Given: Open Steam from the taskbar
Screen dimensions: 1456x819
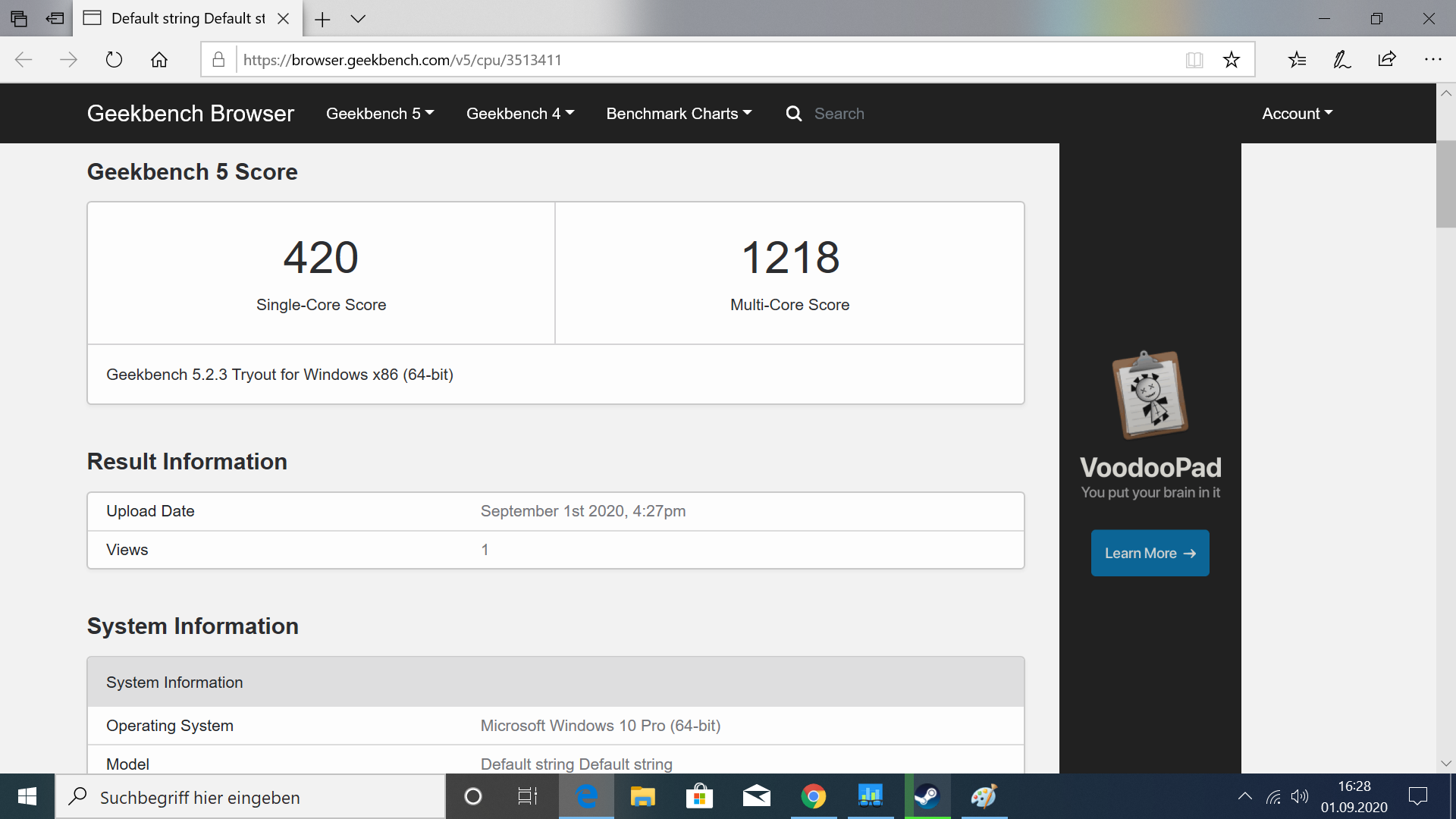Looking at the screenshot, I should (927, 797).
